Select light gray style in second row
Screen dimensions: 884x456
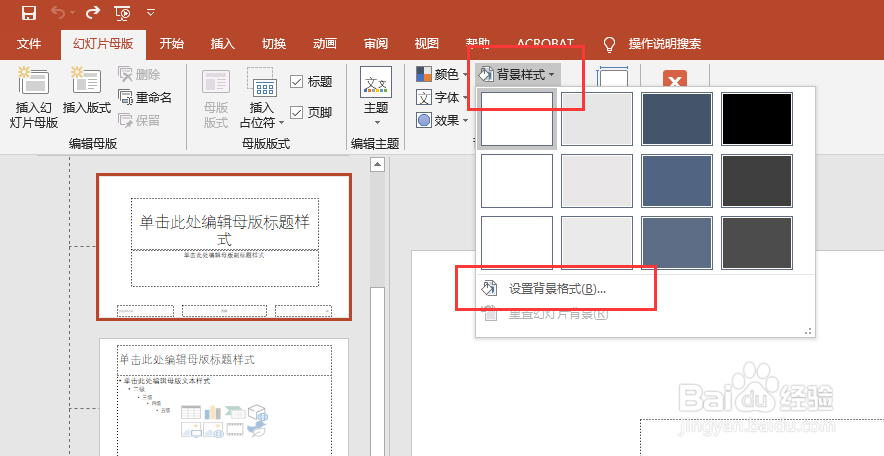click(x=597, y=181)
